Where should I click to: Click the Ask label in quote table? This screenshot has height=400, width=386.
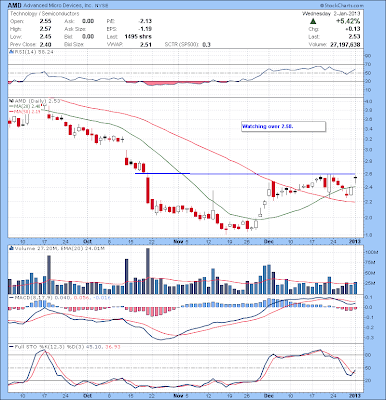[69, 21]
